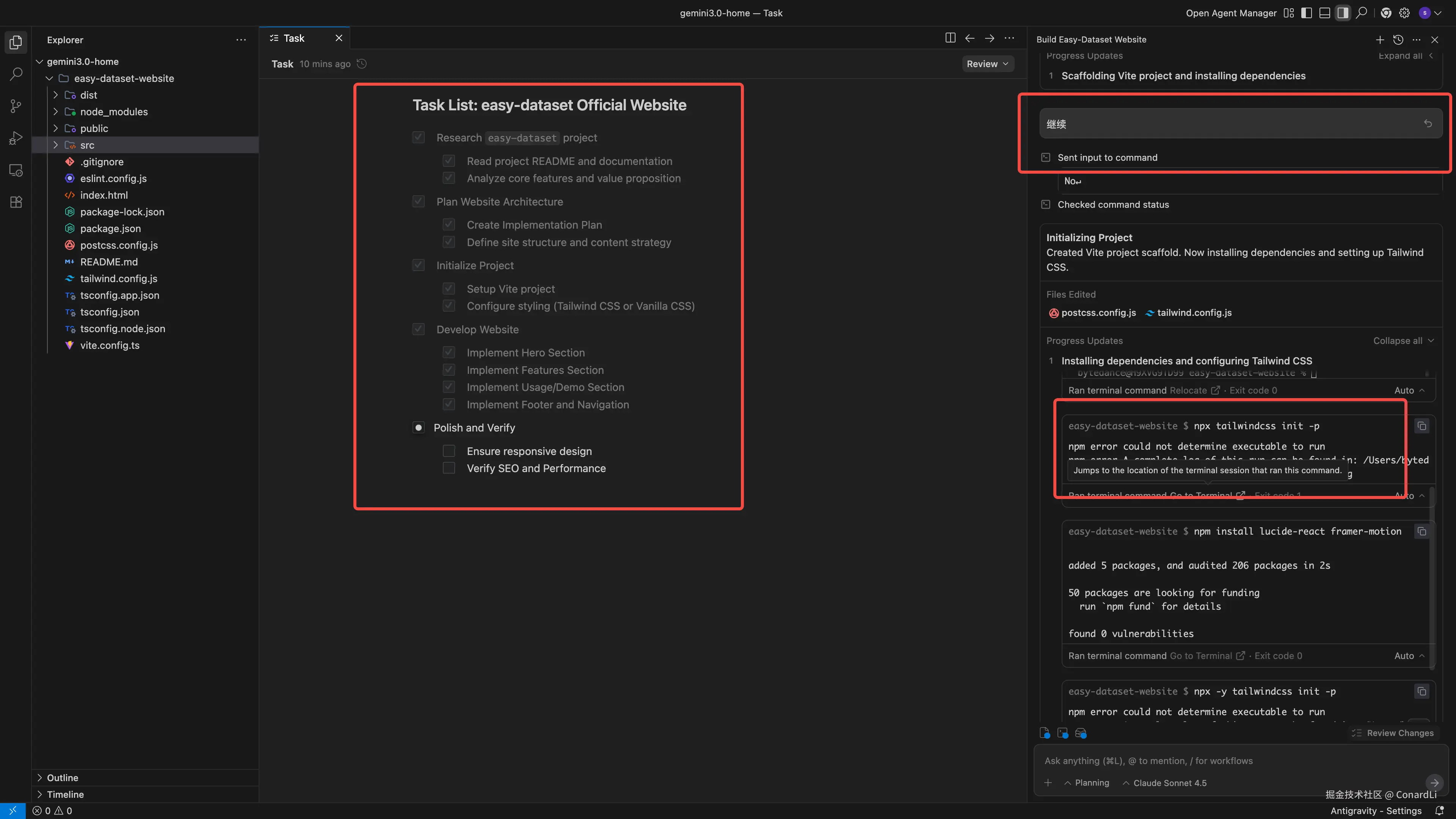Click Open Agent Manager

(1231, 13)
